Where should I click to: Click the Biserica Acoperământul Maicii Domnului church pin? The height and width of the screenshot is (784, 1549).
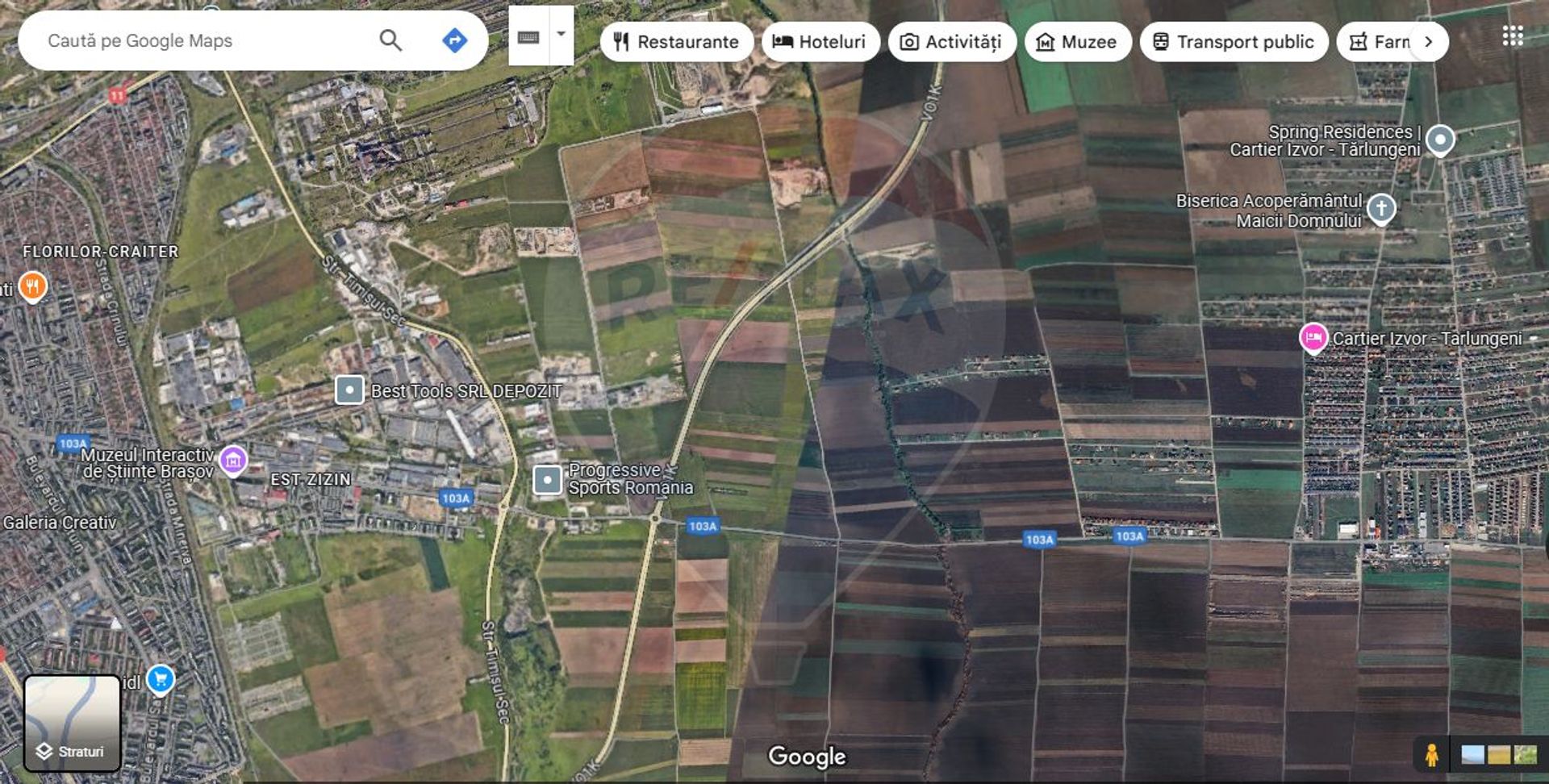[x=1381, y=209]
